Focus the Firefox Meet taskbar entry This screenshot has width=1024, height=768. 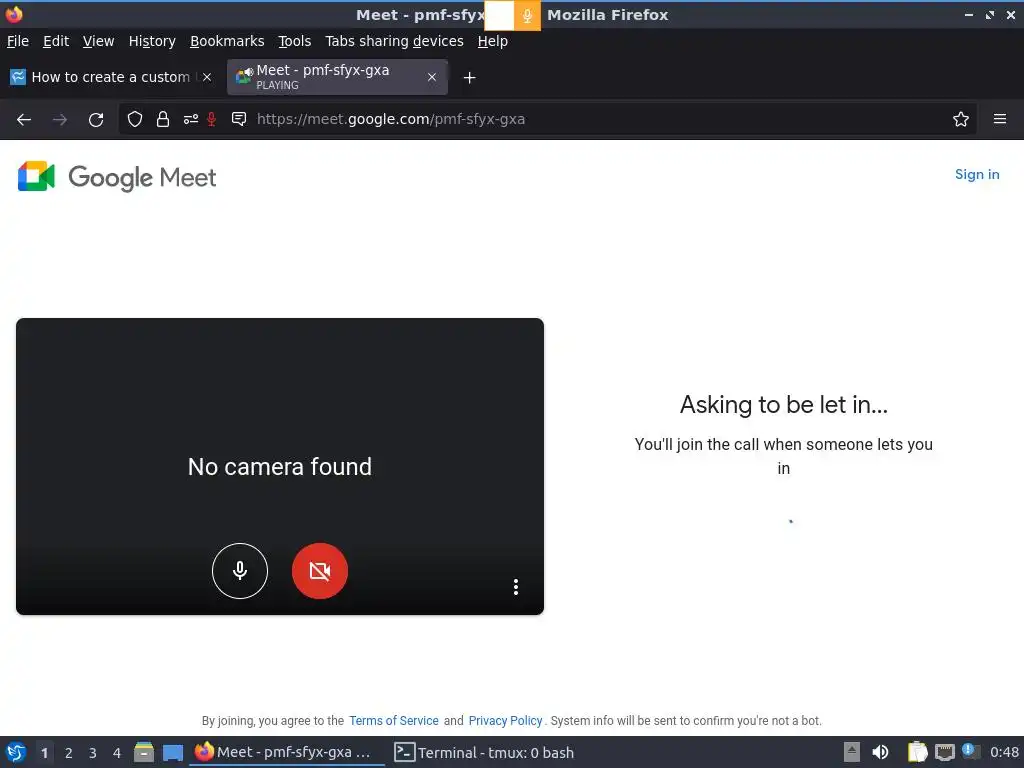287,752
